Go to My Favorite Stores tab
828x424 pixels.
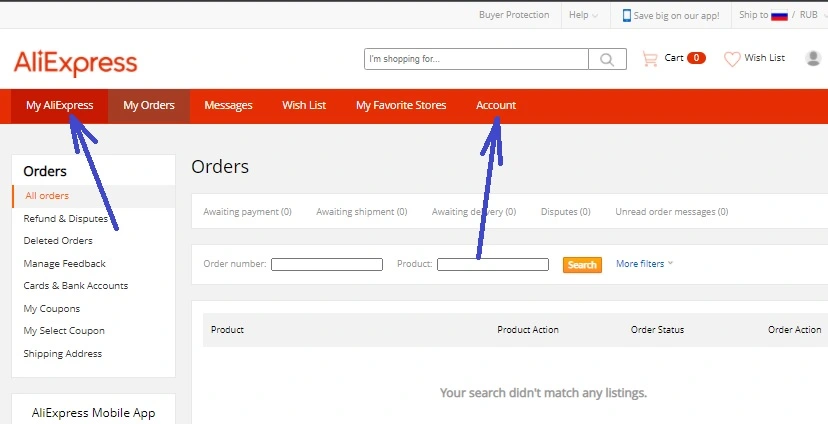pyautogui.click(x=401, y=106)
